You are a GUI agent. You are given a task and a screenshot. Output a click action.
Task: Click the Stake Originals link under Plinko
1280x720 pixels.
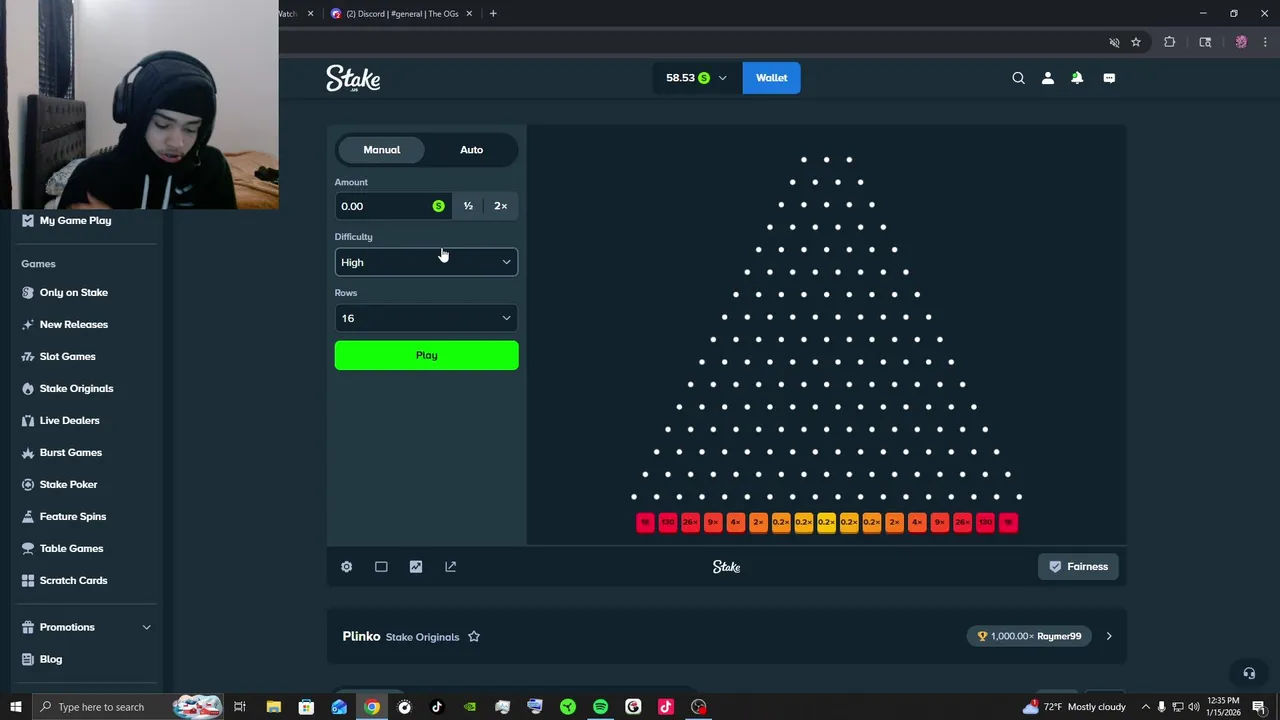(x=422, y=637)
